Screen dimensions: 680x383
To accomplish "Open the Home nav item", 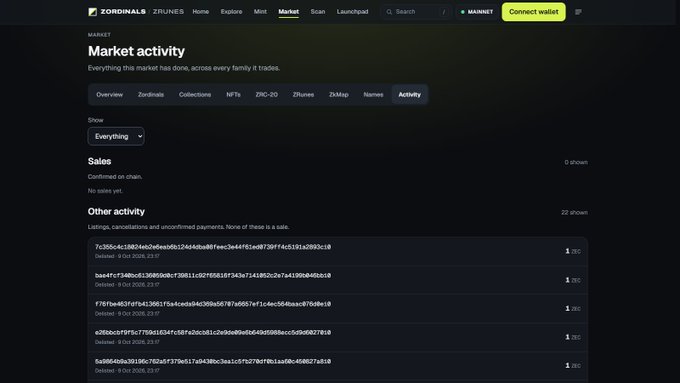I will (201, 12).
